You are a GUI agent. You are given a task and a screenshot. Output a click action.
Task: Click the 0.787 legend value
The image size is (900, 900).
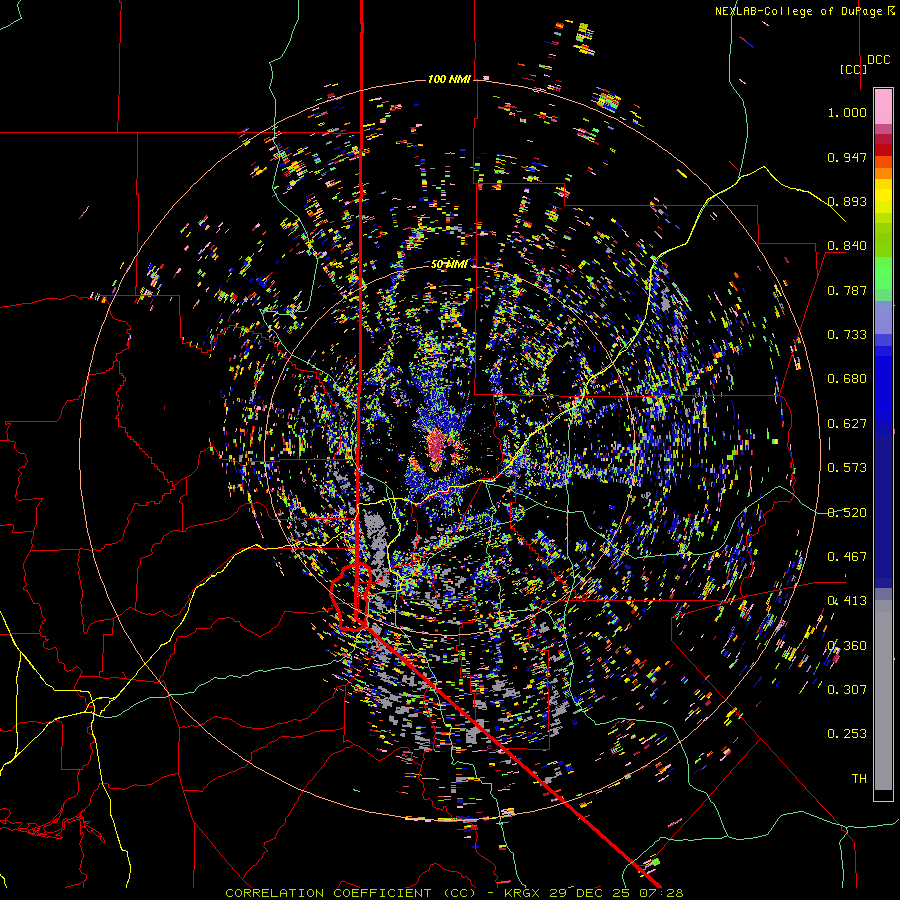(847, 290)
